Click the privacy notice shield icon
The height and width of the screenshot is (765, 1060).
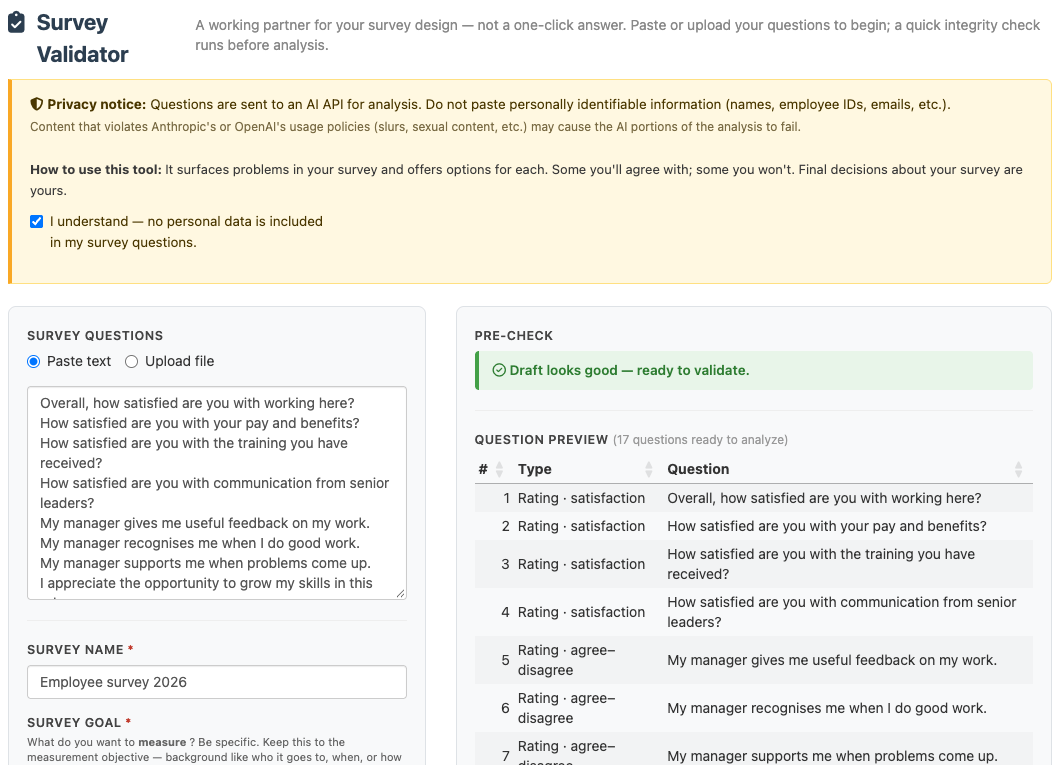[x=37, y=104]
